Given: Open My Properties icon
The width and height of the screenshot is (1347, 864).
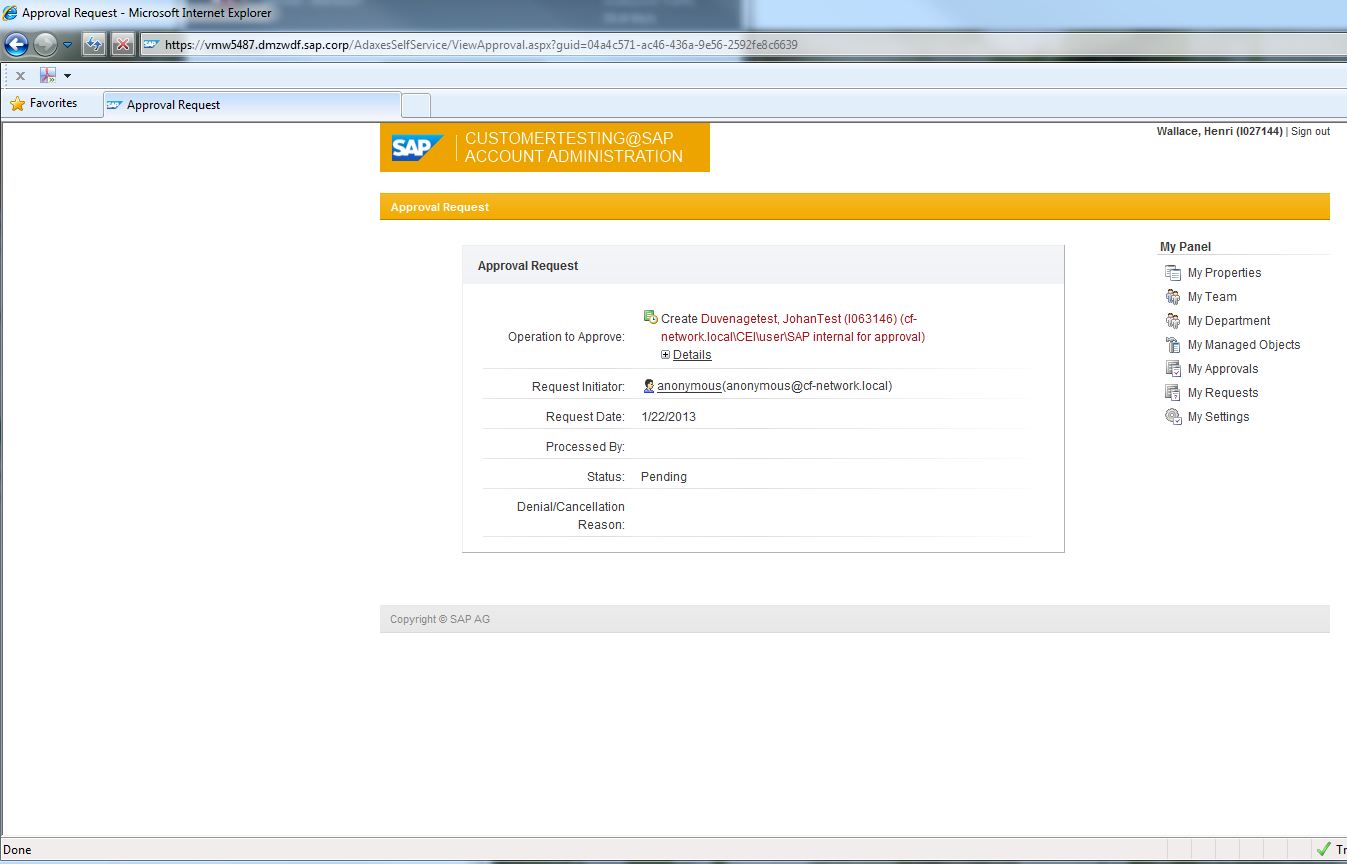Looking at the screenshot, I should 1173,273.
